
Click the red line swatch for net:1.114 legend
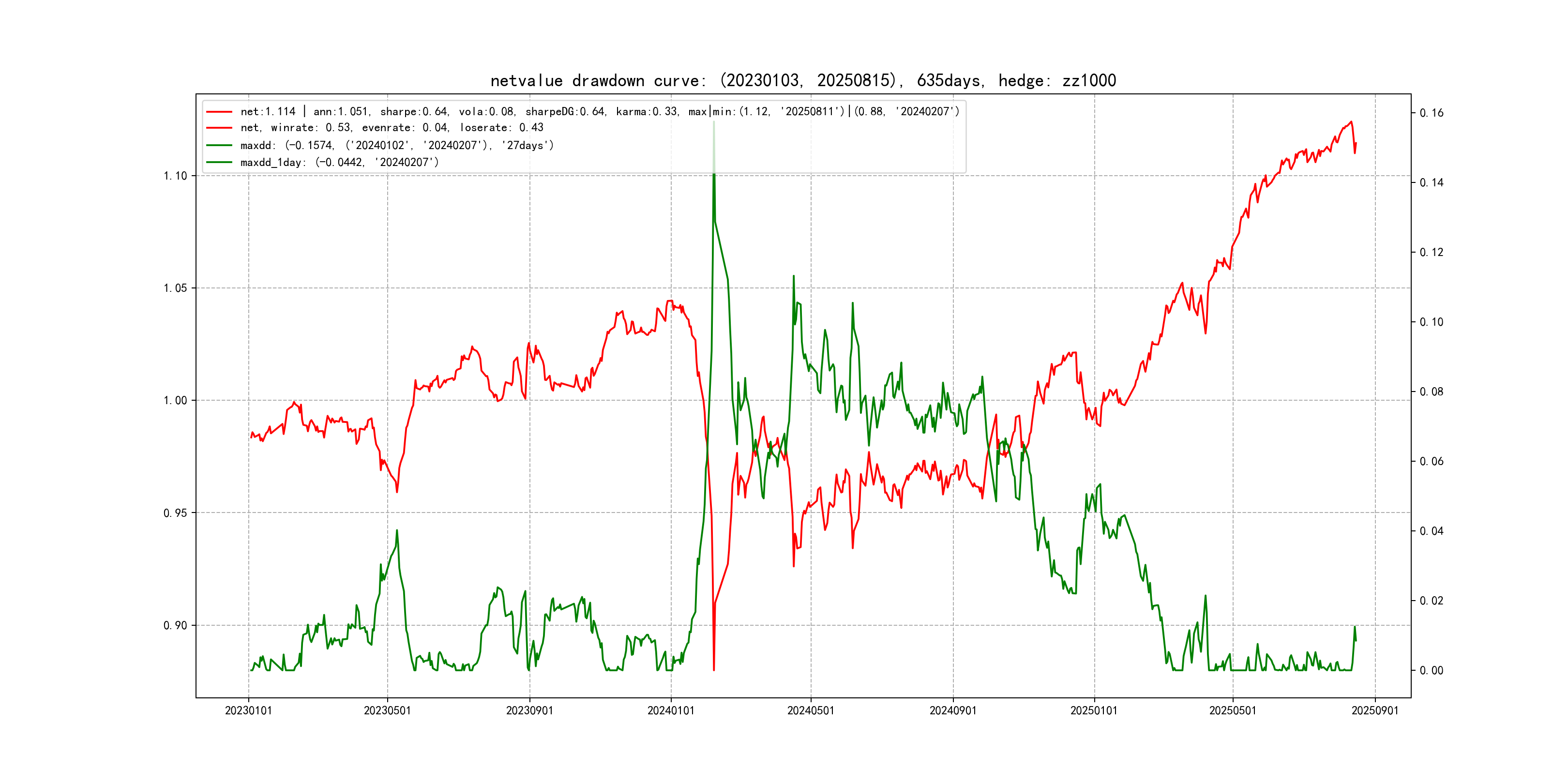(219, 111)
